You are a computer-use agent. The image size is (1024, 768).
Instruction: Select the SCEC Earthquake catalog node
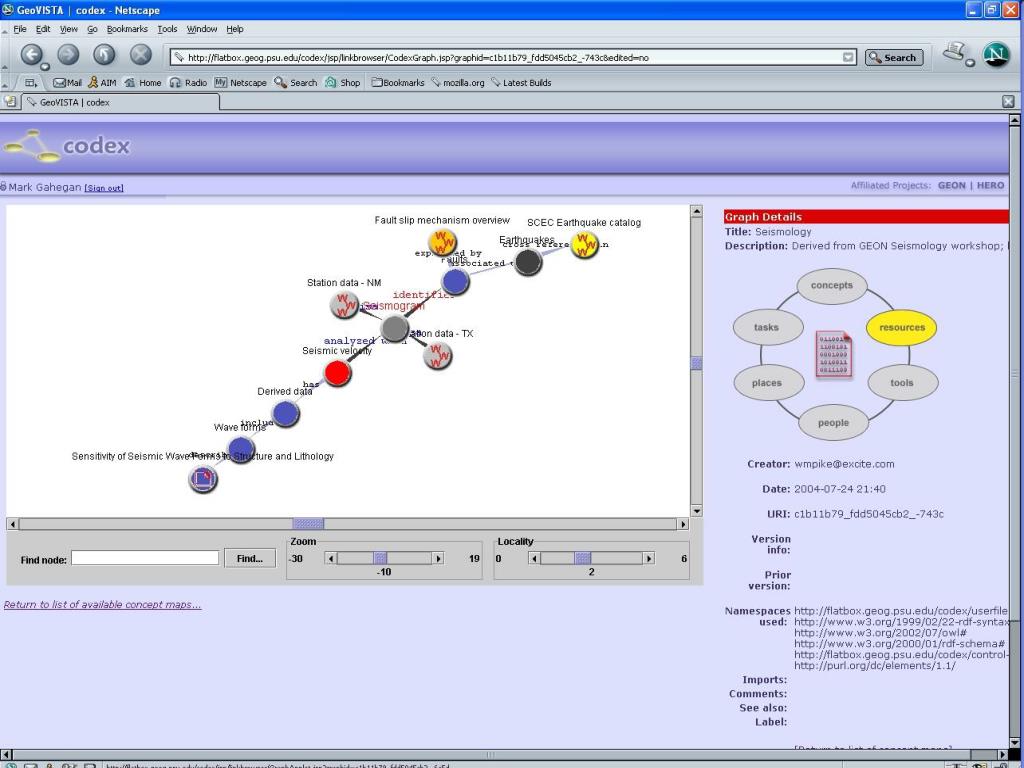(584, 245)
